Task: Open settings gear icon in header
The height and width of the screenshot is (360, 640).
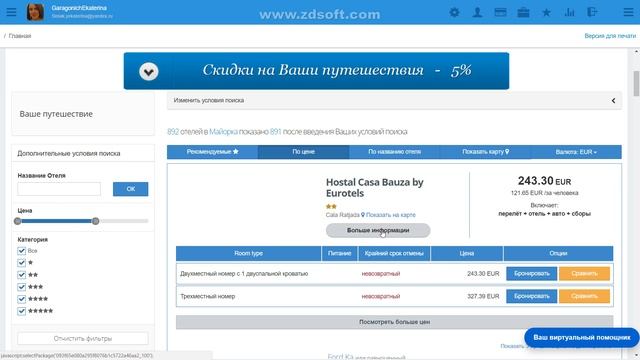Action: tap(454, 12)
